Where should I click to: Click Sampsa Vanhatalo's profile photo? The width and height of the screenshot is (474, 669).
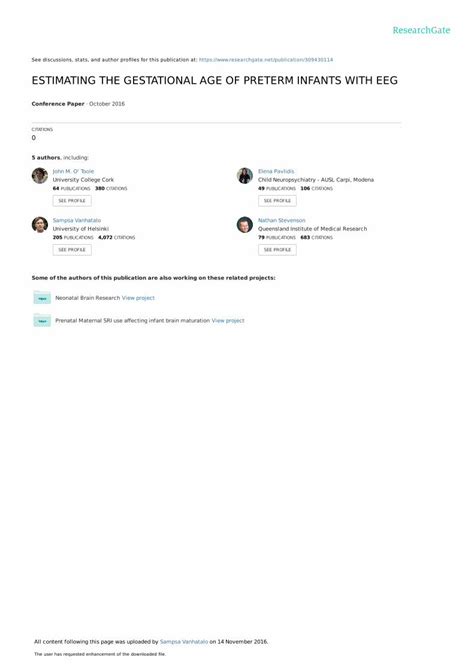pyautogui.click(x=40, y=225)
